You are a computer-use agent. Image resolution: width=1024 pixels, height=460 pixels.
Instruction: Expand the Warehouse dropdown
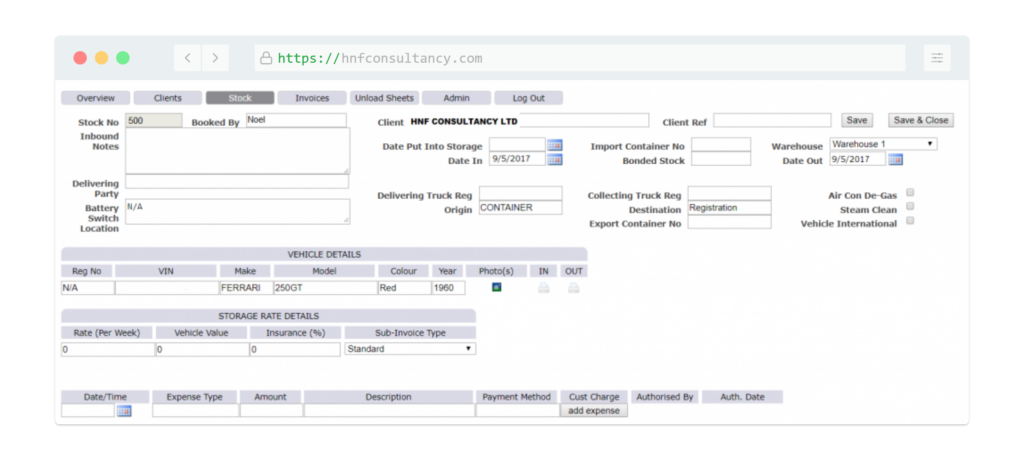883,144
